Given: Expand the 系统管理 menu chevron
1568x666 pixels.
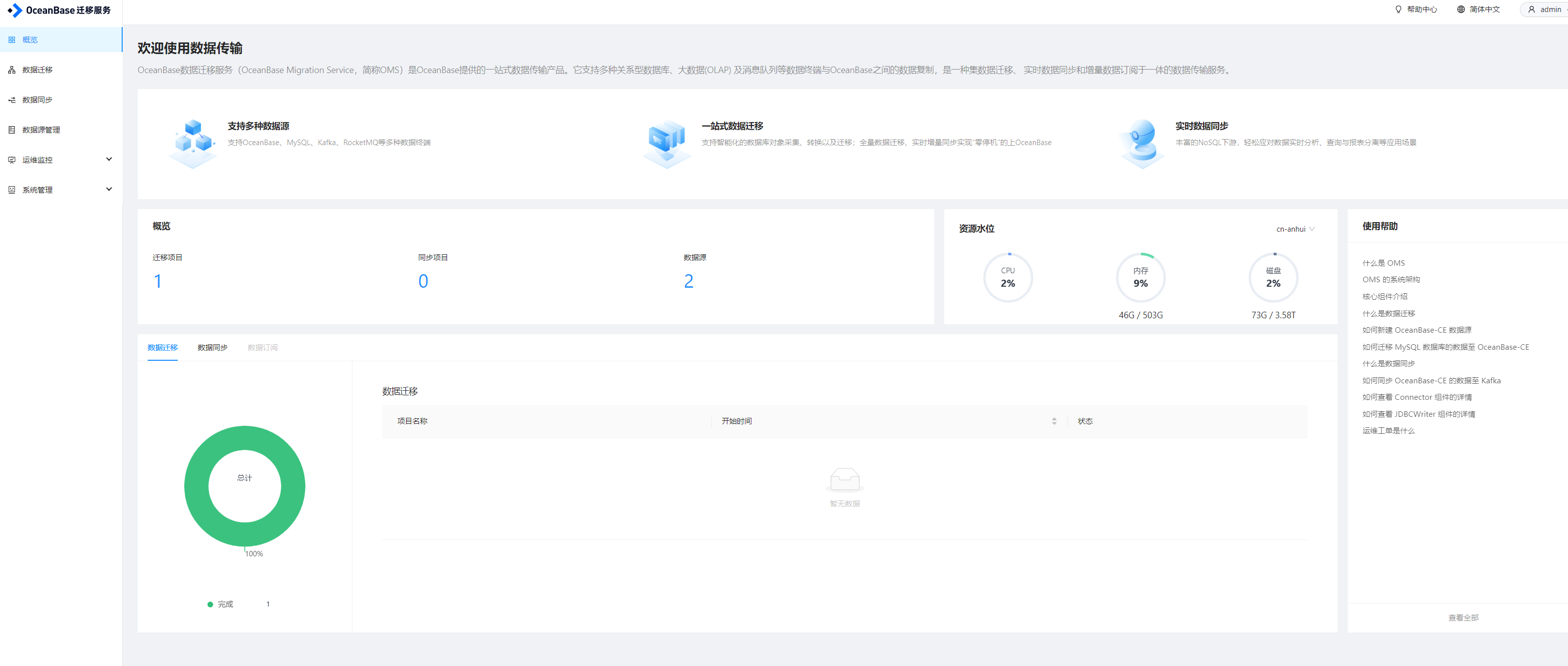Looking at the screenshot, I should [109, 189].
